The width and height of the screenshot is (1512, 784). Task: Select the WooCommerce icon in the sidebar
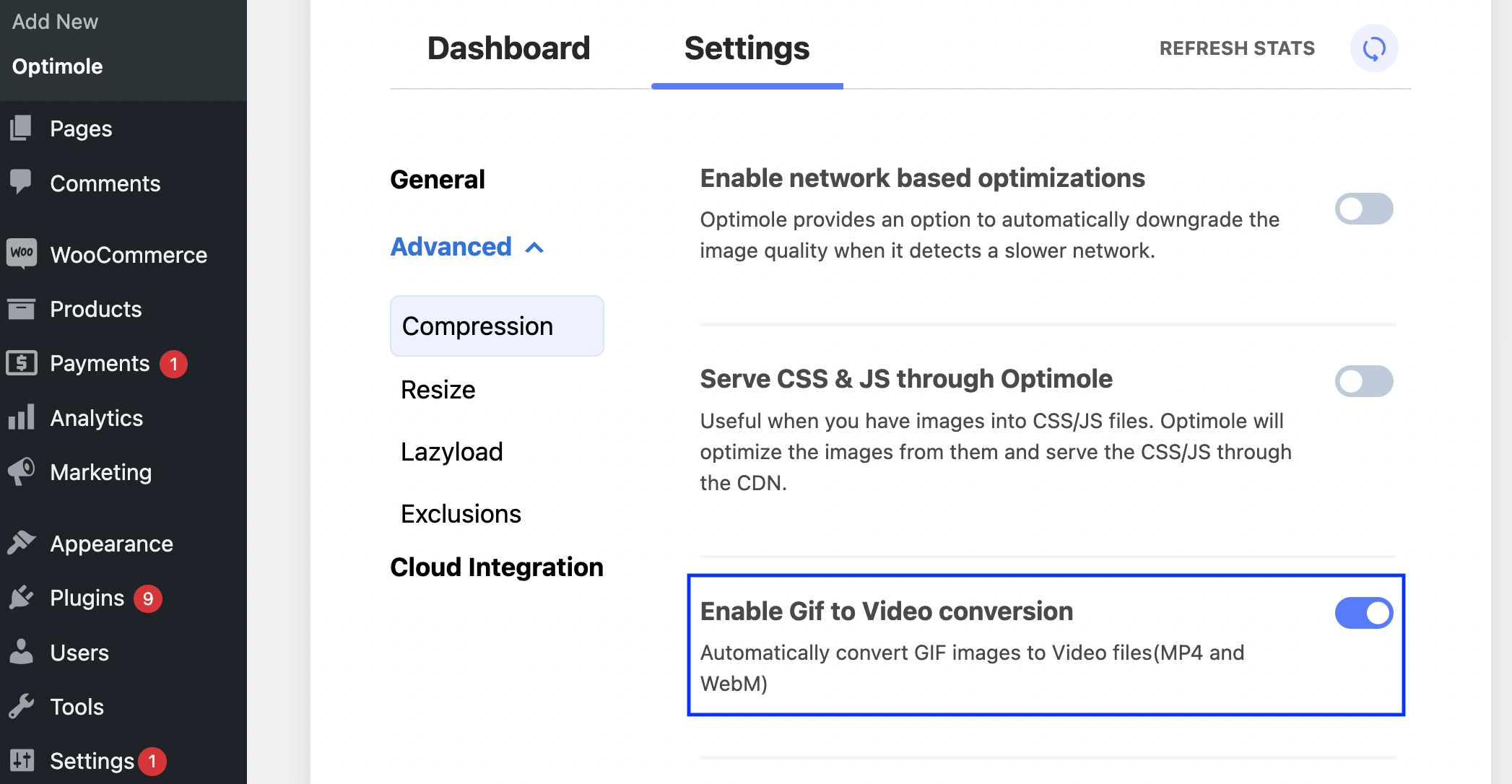tap(22, 255)
